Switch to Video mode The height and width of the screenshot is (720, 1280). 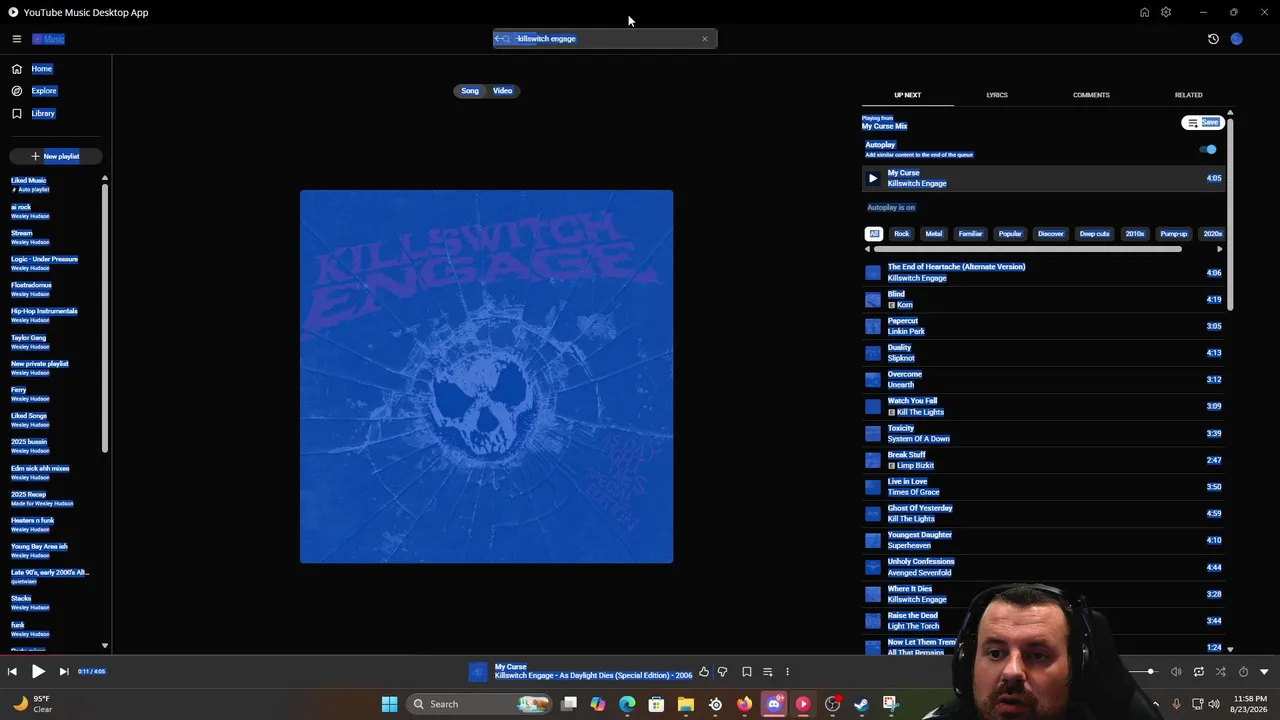click(502, 91)
